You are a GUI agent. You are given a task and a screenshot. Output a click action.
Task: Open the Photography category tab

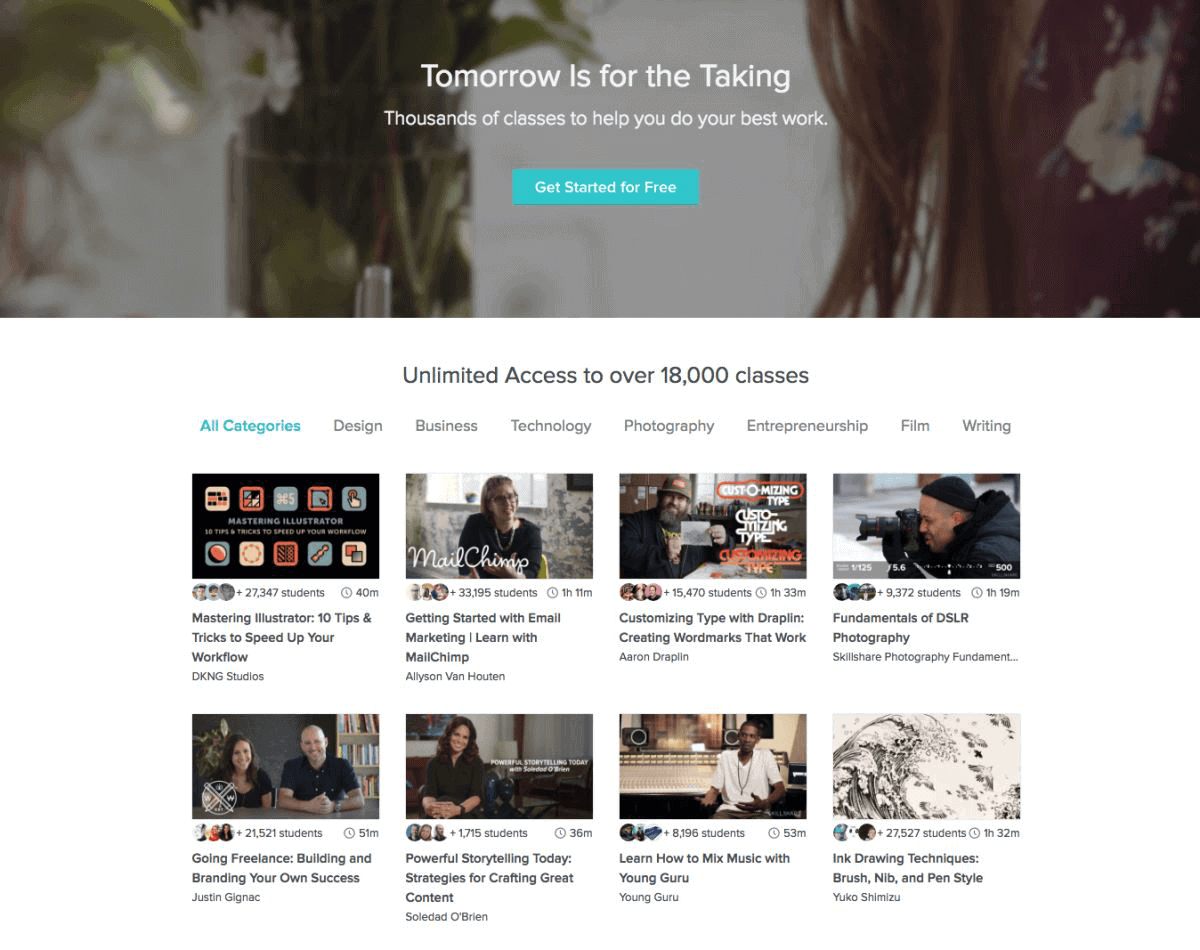[x=669, y=426]
